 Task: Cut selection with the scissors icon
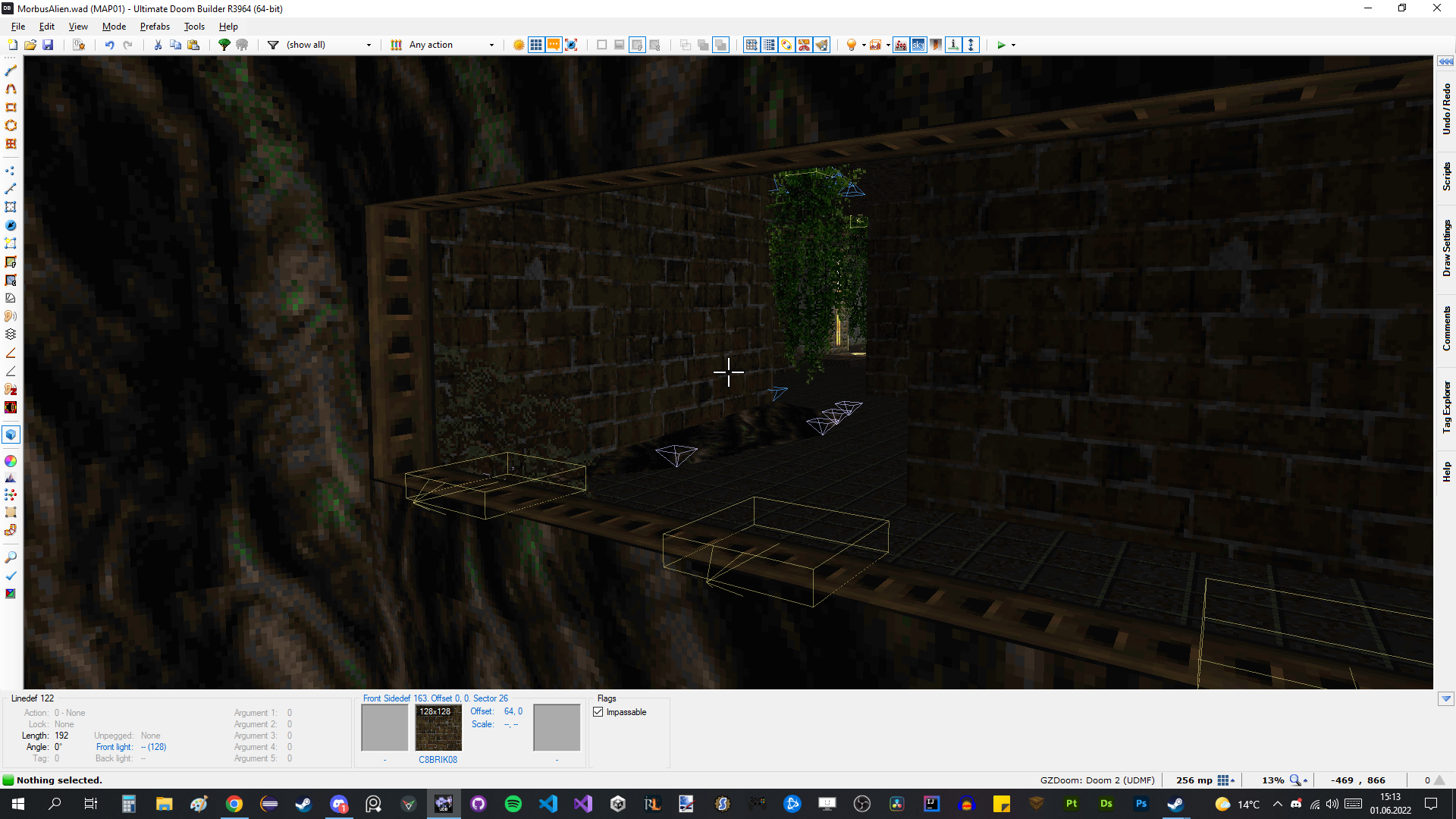coord(158,45)
